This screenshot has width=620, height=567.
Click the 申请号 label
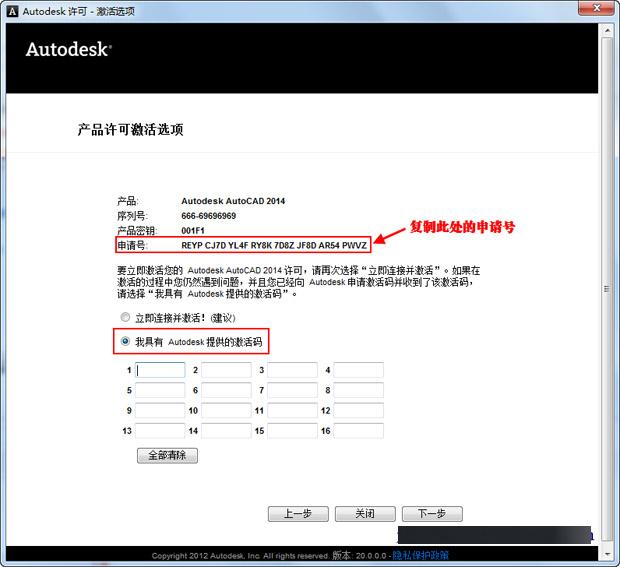[132, 246]
